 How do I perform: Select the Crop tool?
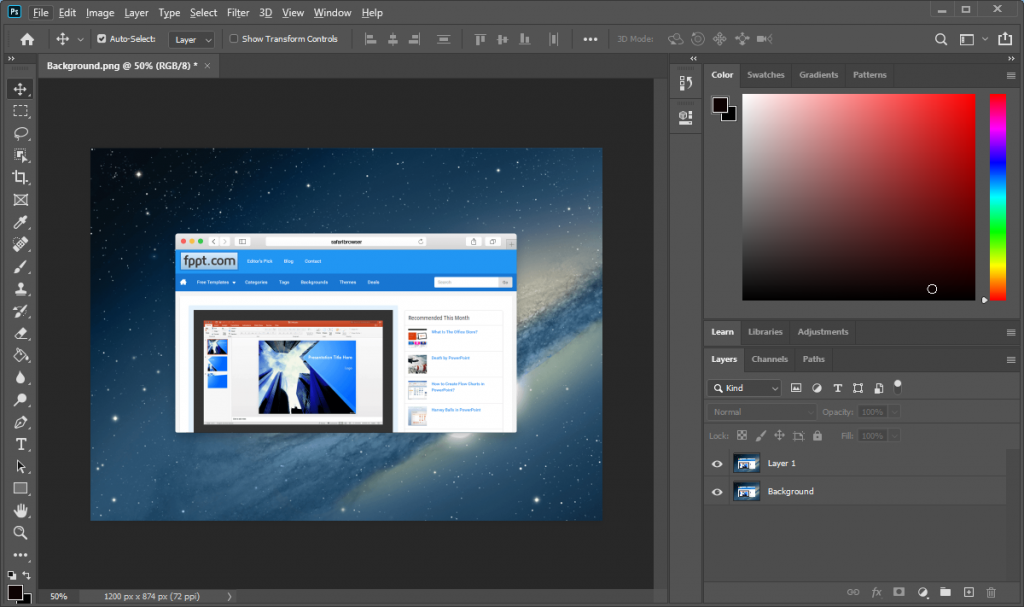tap(20, 177)
